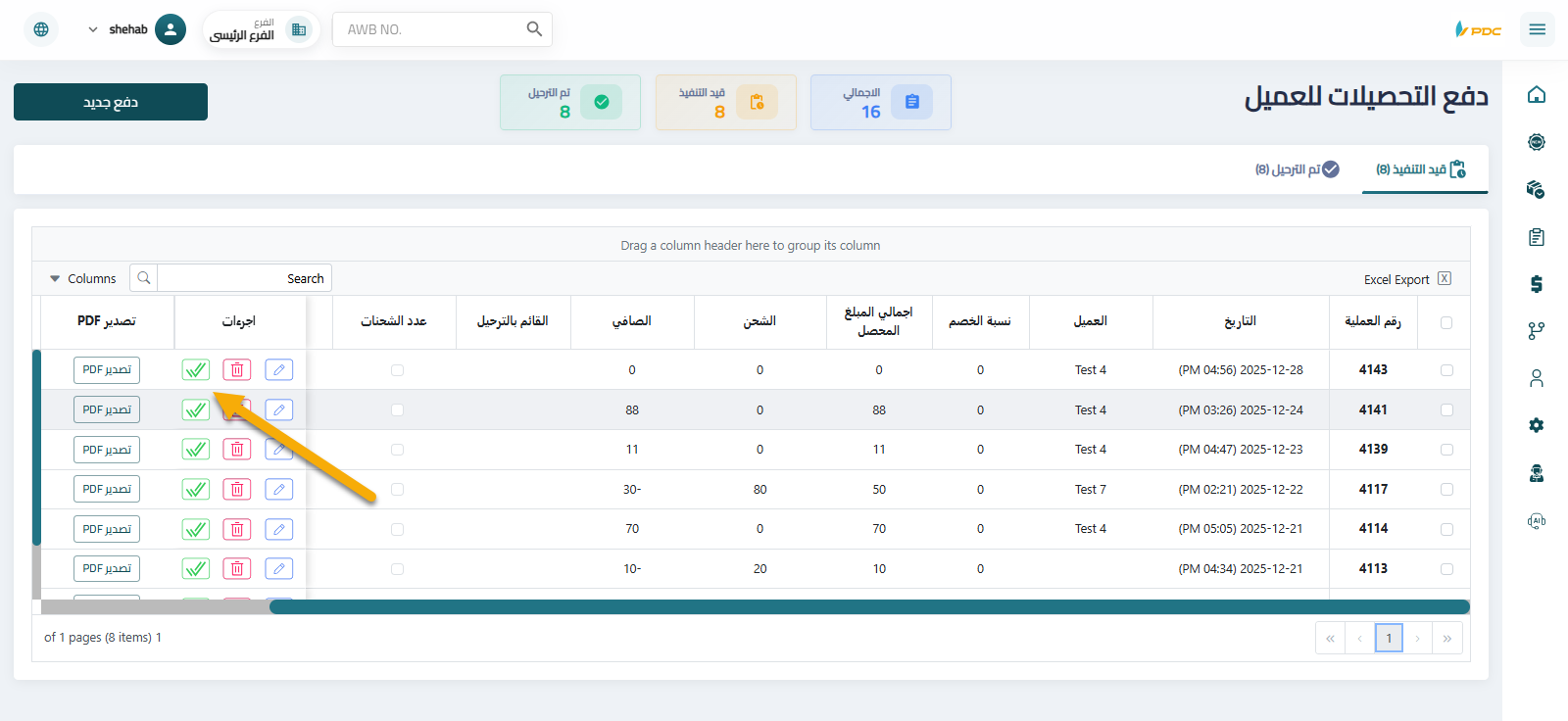Click the Excel Export icon

pyautogui.click(x=1444, y=279)
